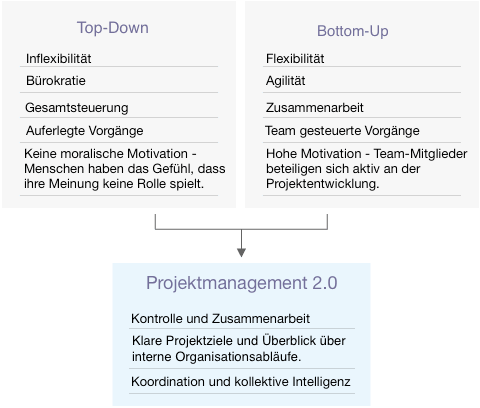Click the Klare Projektziele paragraph

pos(239,349)
